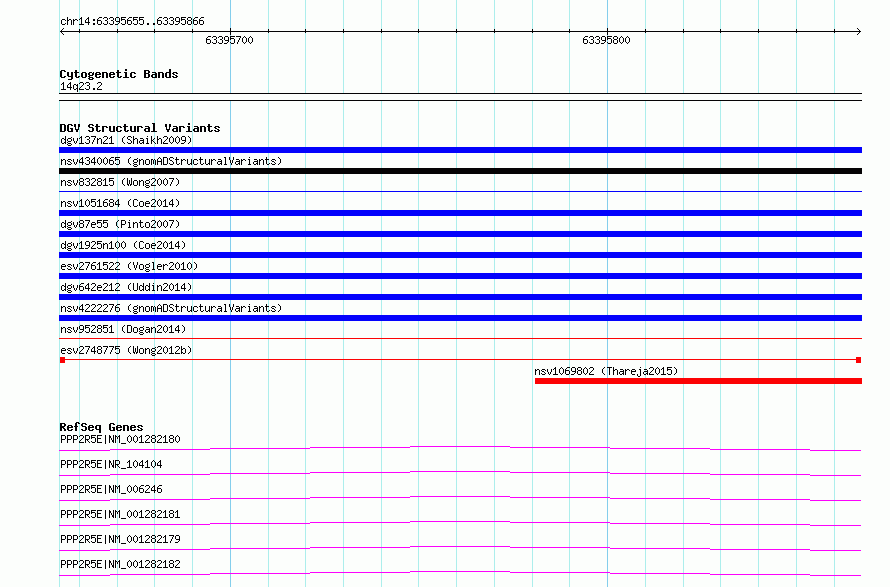The height and width of the screenshot is (587, 890).
Task: Click the 63395700 ruler tick label
Action: [229, 40]
